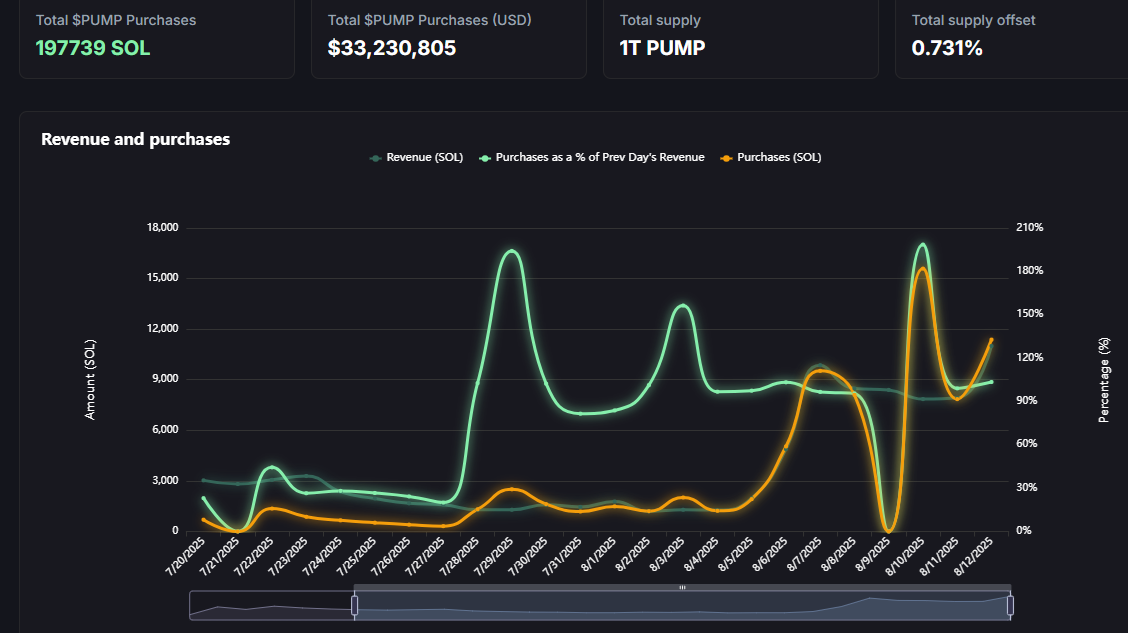1128x633 pixels.
Task: Toggle the Revenue (SOL) legend series
Action: tap(417, 157)
